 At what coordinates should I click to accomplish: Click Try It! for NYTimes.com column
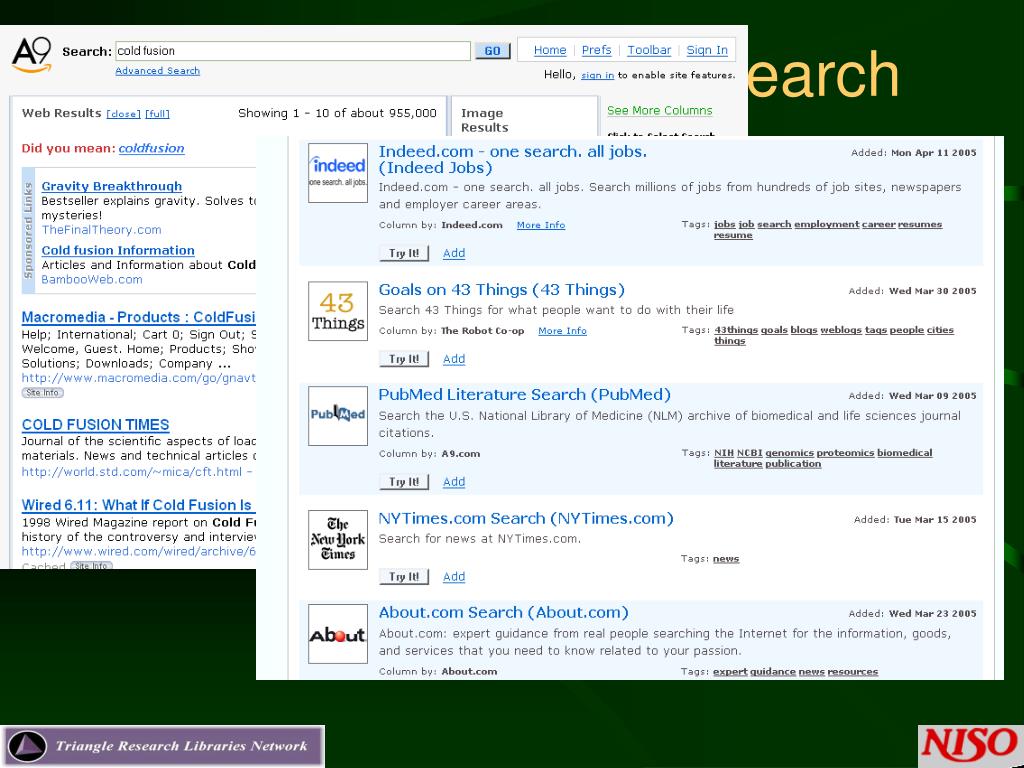[x=404, y=577]
